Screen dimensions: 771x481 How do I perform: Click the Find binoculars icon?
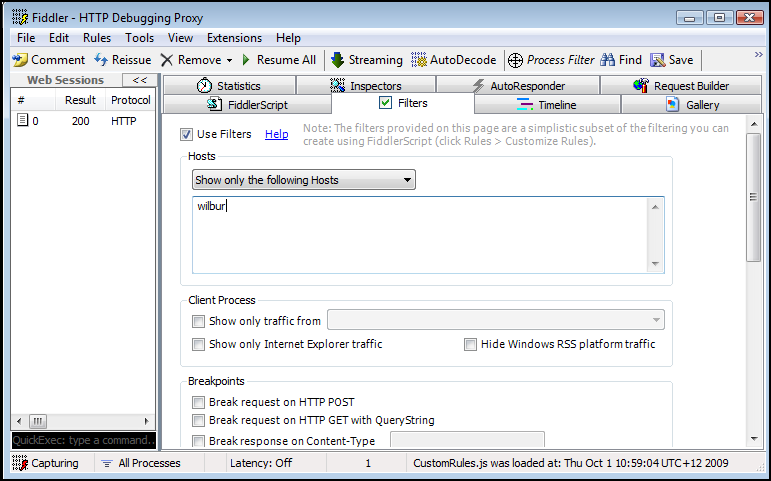pos(608,60)
